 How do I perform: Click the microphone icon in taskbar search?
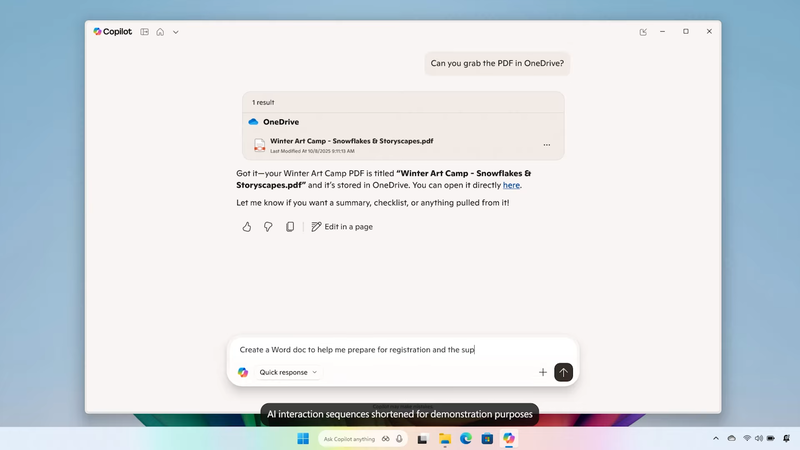(x=399, y=439)
